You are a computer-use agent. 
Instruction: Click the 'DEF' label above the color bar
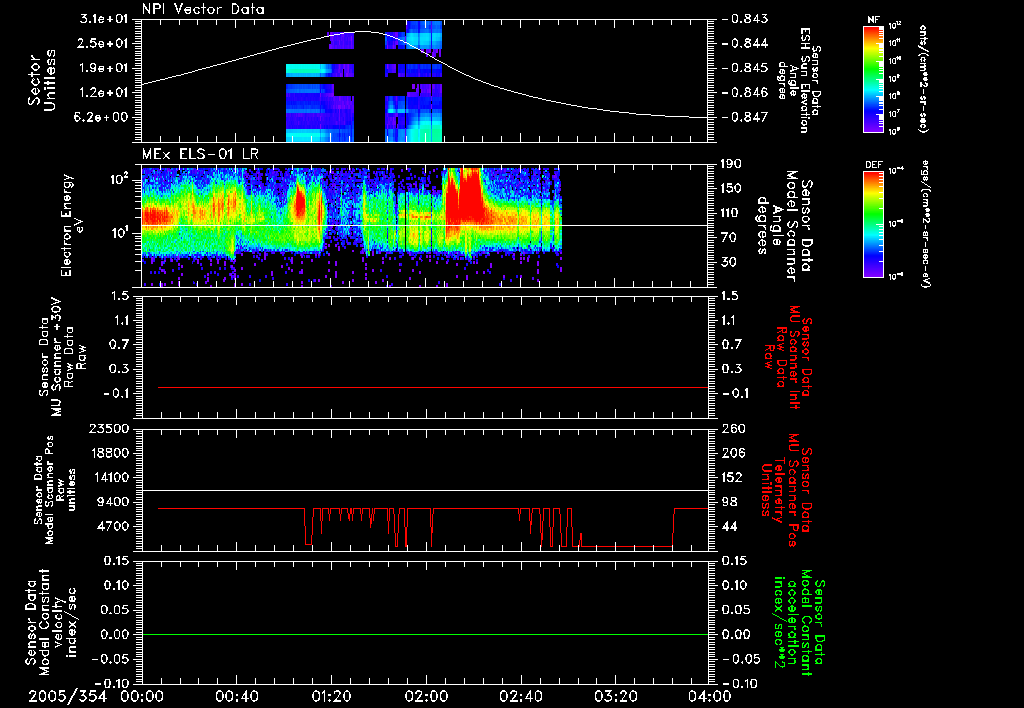pyautogui.click(x=873, y=165)
